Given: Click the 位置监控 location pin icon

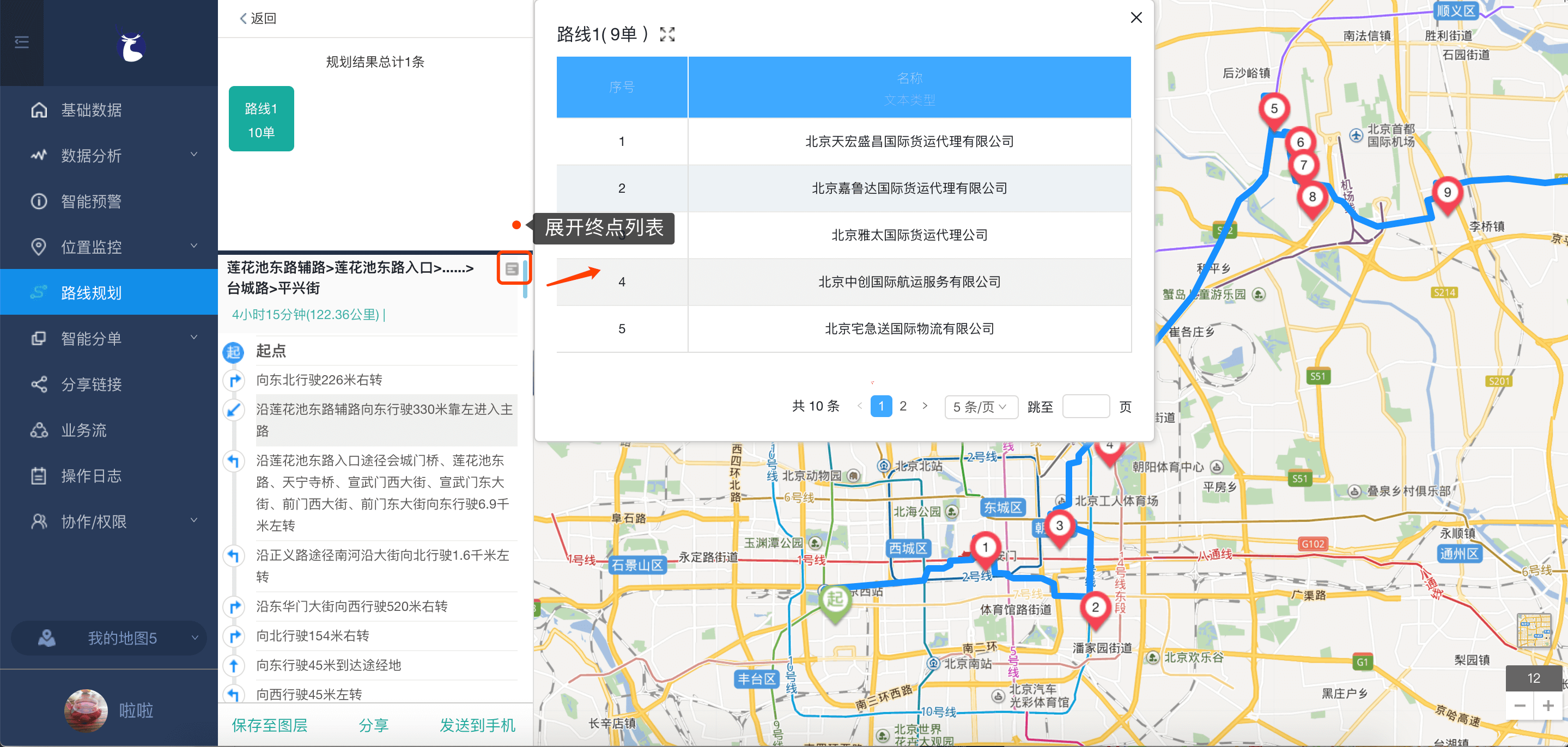Looking at the screenshot, I should (x=39, y=247).
